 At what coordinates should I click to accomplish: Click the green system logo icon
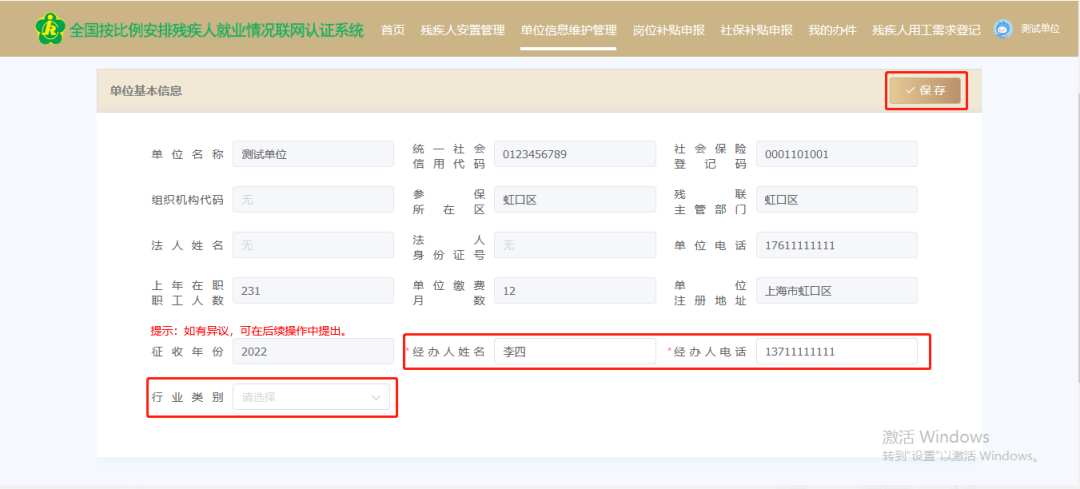(x=49, y=29)
